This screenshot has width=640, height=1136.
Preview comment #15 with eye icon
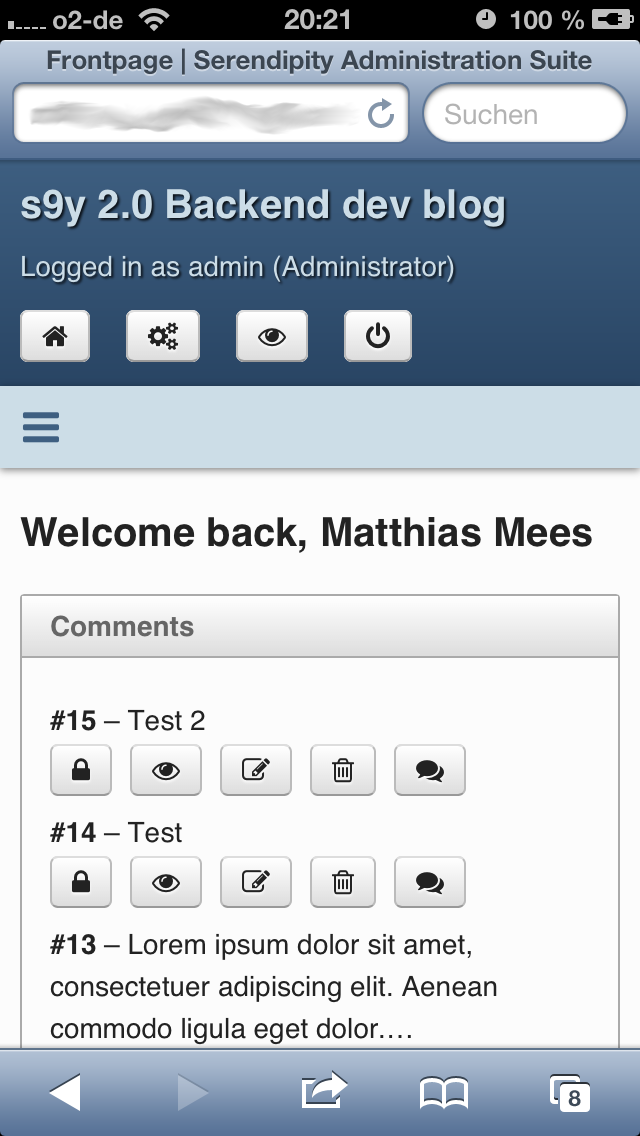pyautogui.click(x=165, y=770)
